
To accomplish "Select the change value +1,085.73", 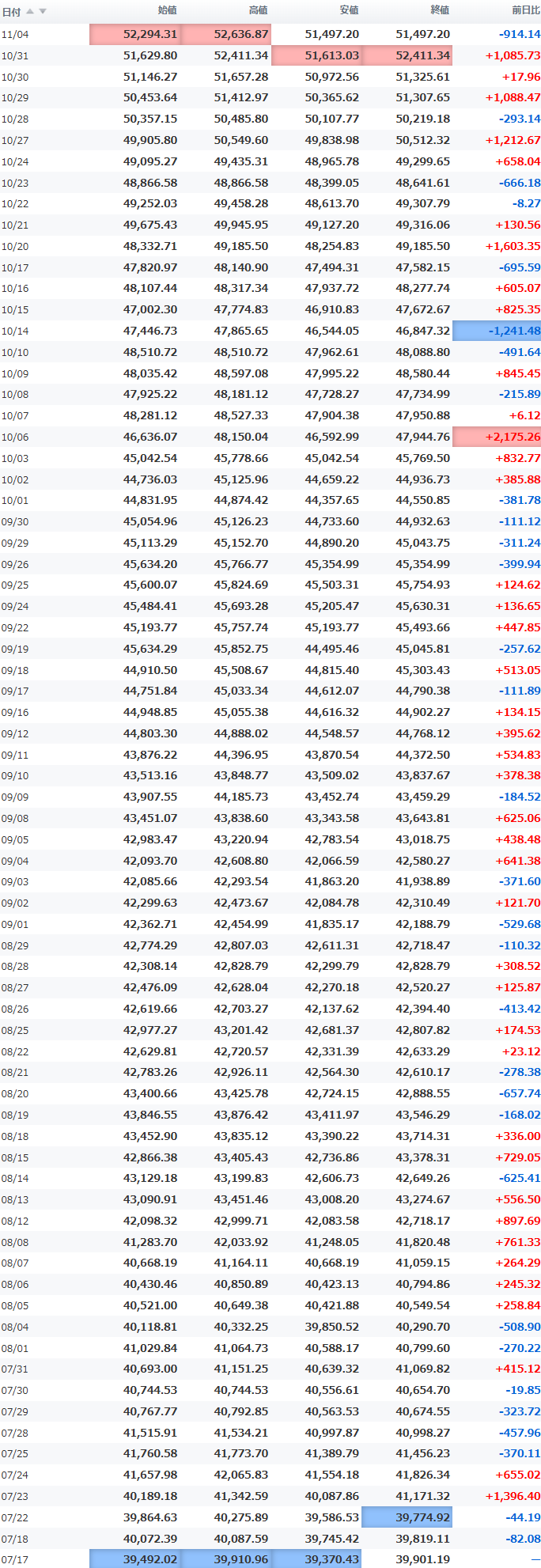I will [513, 55].
